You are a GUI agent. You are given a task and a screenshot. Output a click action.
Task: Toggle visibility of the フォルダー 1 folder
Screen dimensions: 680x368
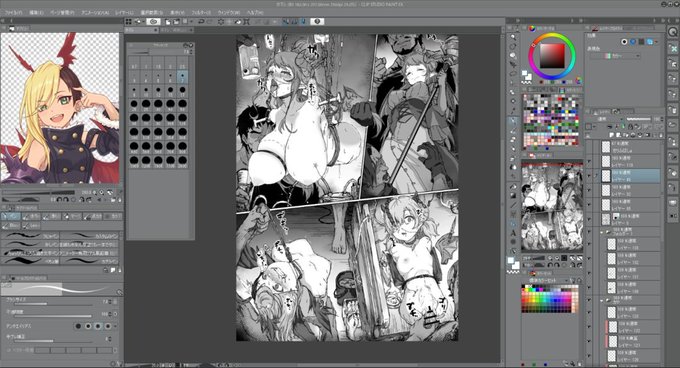click(x=589, y=232)
